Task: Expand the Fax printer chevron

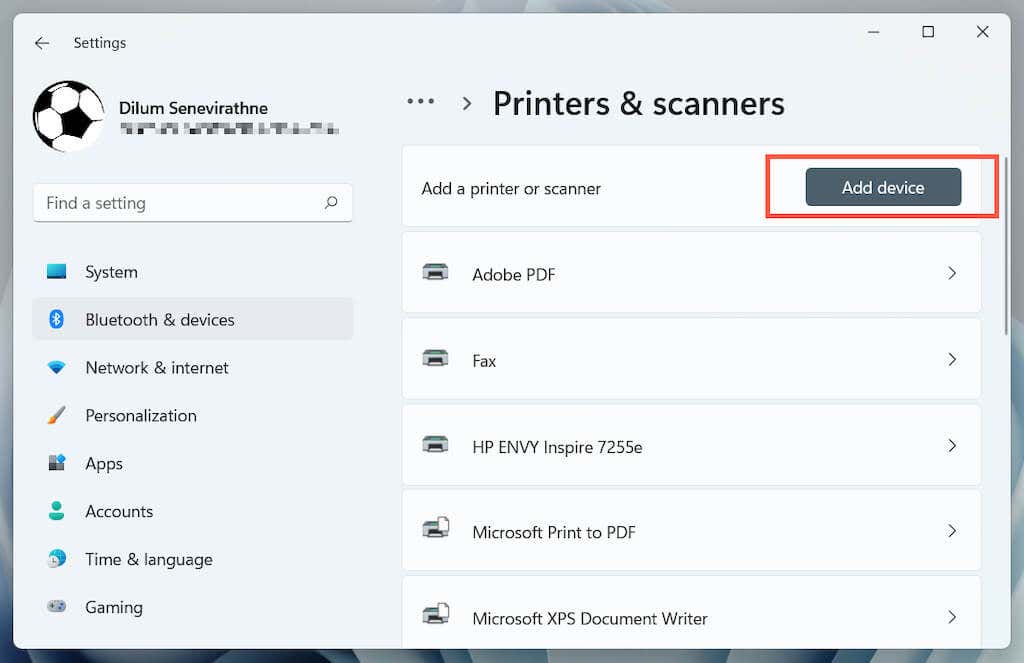Action: (952, 359)
